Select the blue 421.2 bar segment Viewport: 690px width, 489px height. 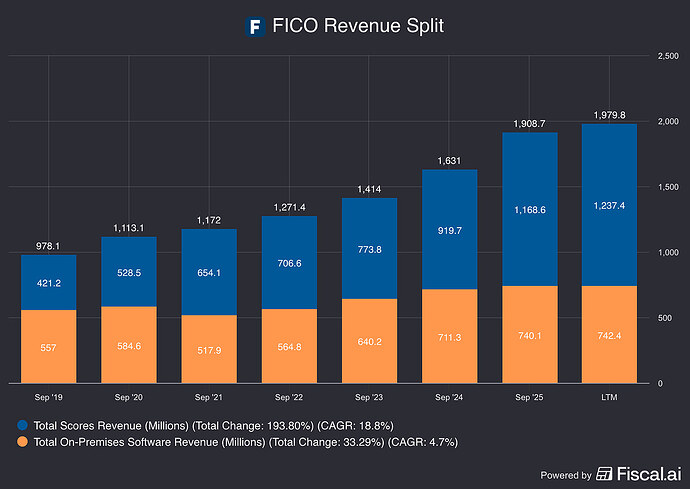pos(48,283)
